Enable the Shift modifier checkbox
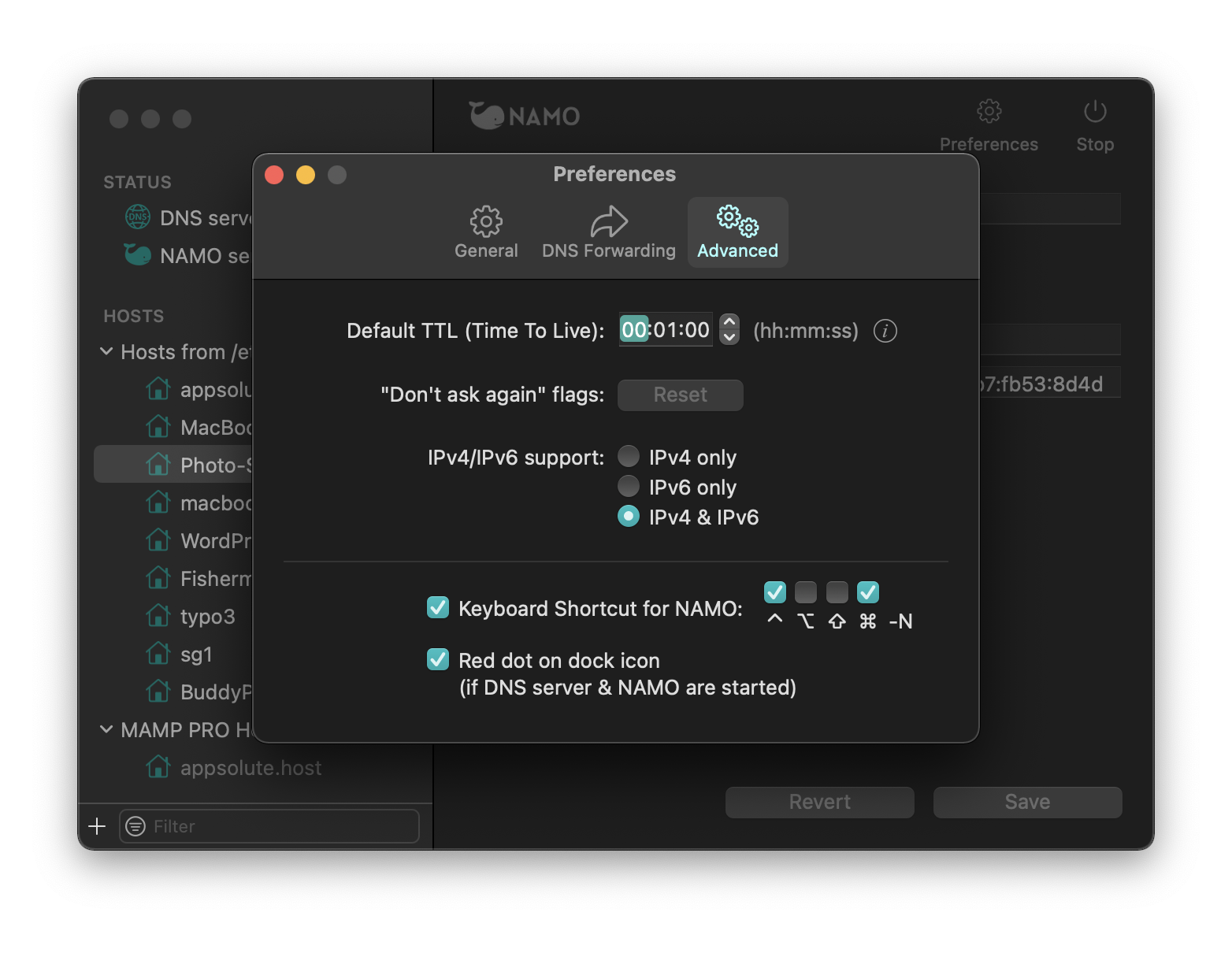Screen dimensions: 1232x953 click(x=837, y=591)
